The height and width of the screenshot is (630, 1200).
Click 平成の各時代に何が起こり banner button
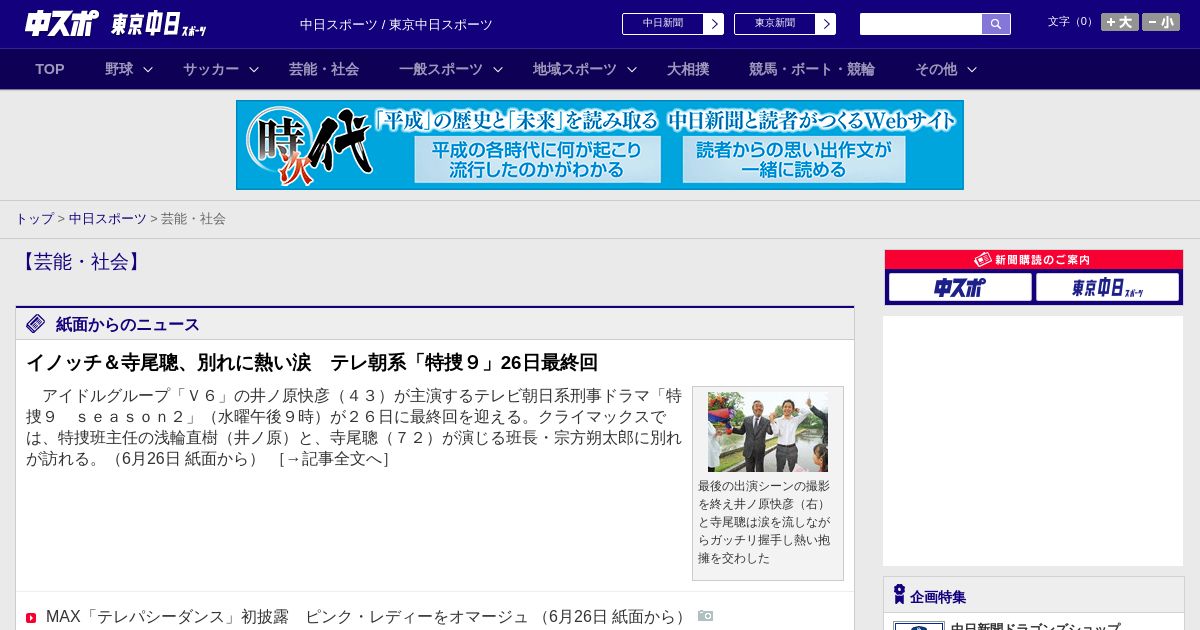(x=538, y=160)
